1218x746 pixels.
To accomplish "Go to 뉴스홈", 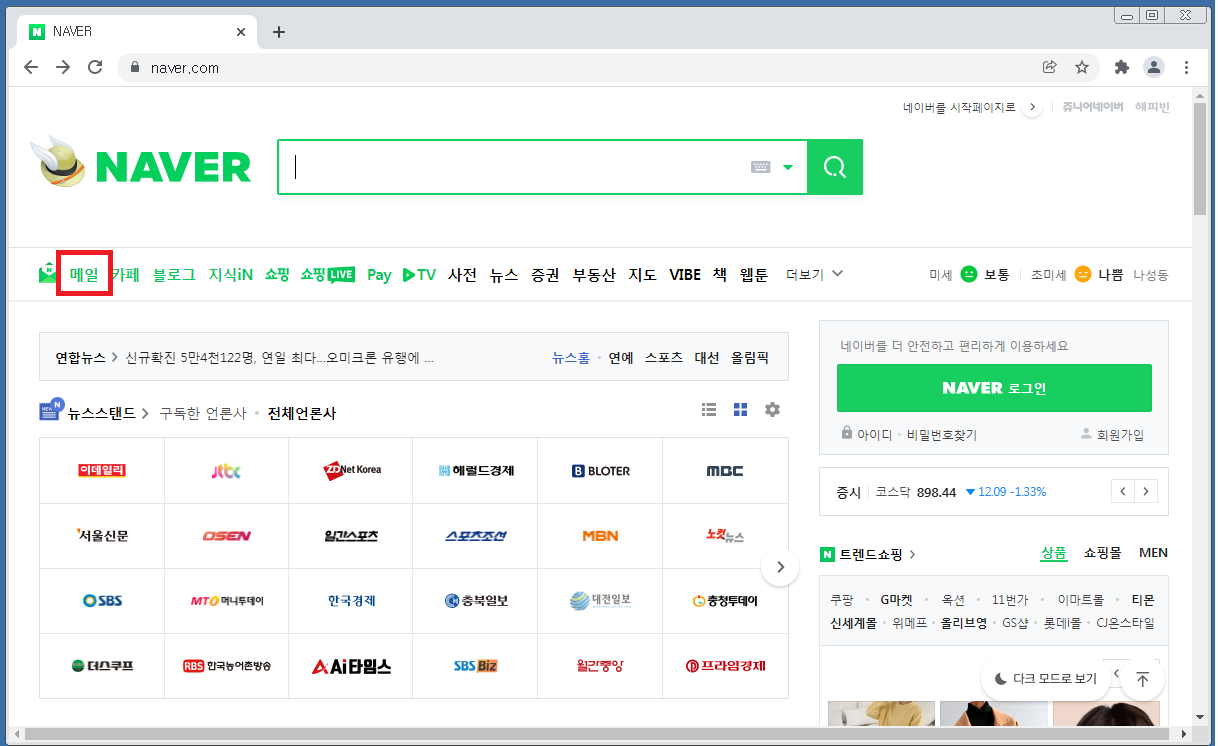I will (571, 357).
